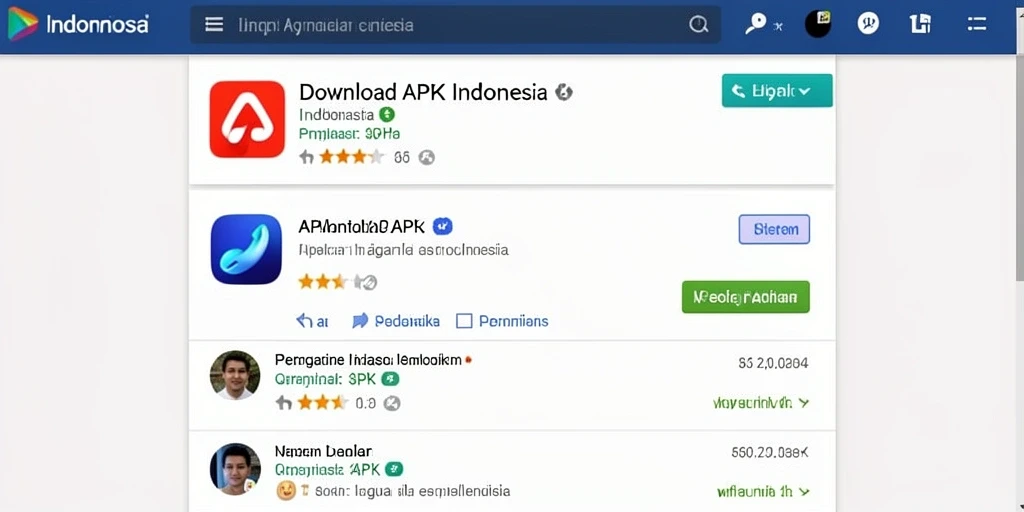Click the page's vertical scrollbar thumb
Image resolution: width=1024 pixels, height=512 pixels.
point(1019,168)
